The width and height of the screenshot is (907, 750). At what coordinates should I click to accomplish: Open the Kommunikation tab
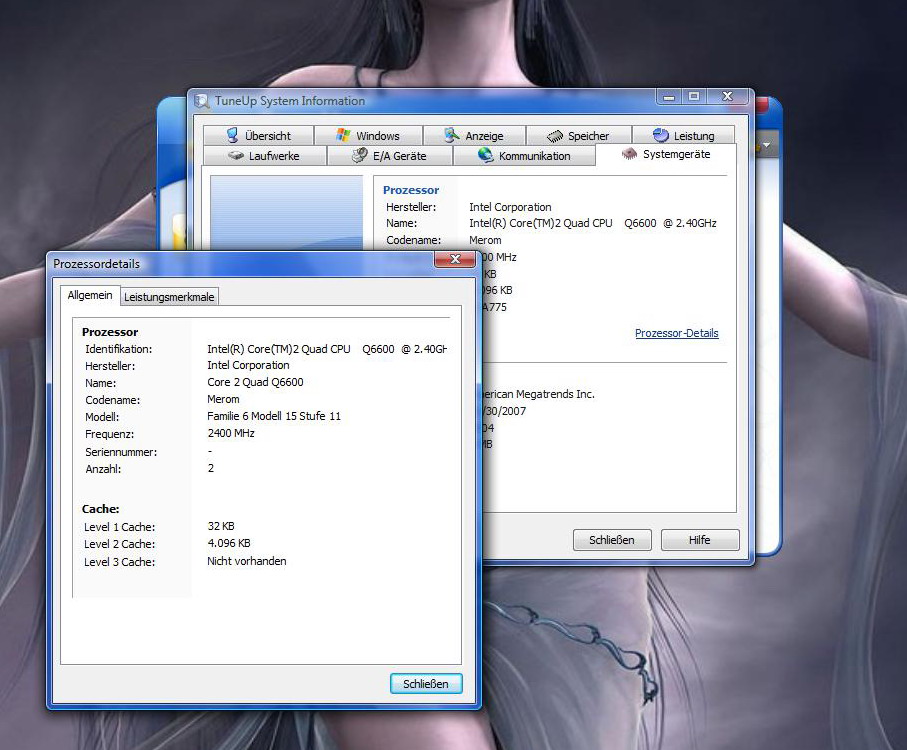coord(524,156)
